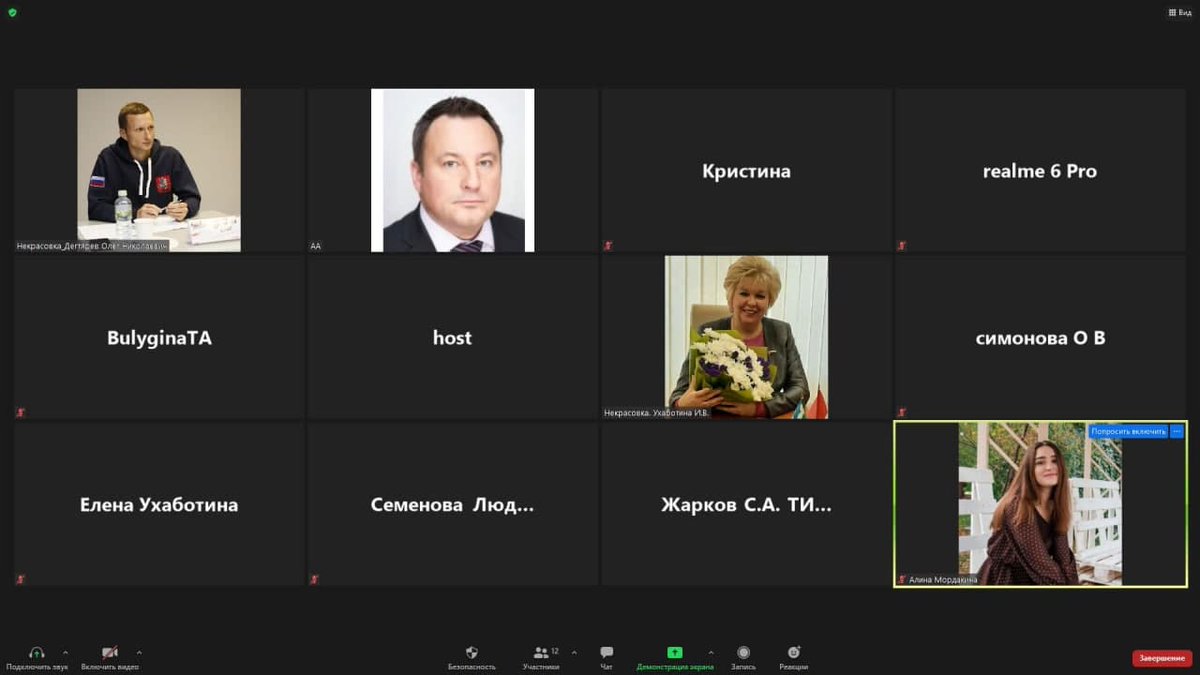
Task: Click the Жарков С.А. ТИ... participant name
Action: click(746, 505)
